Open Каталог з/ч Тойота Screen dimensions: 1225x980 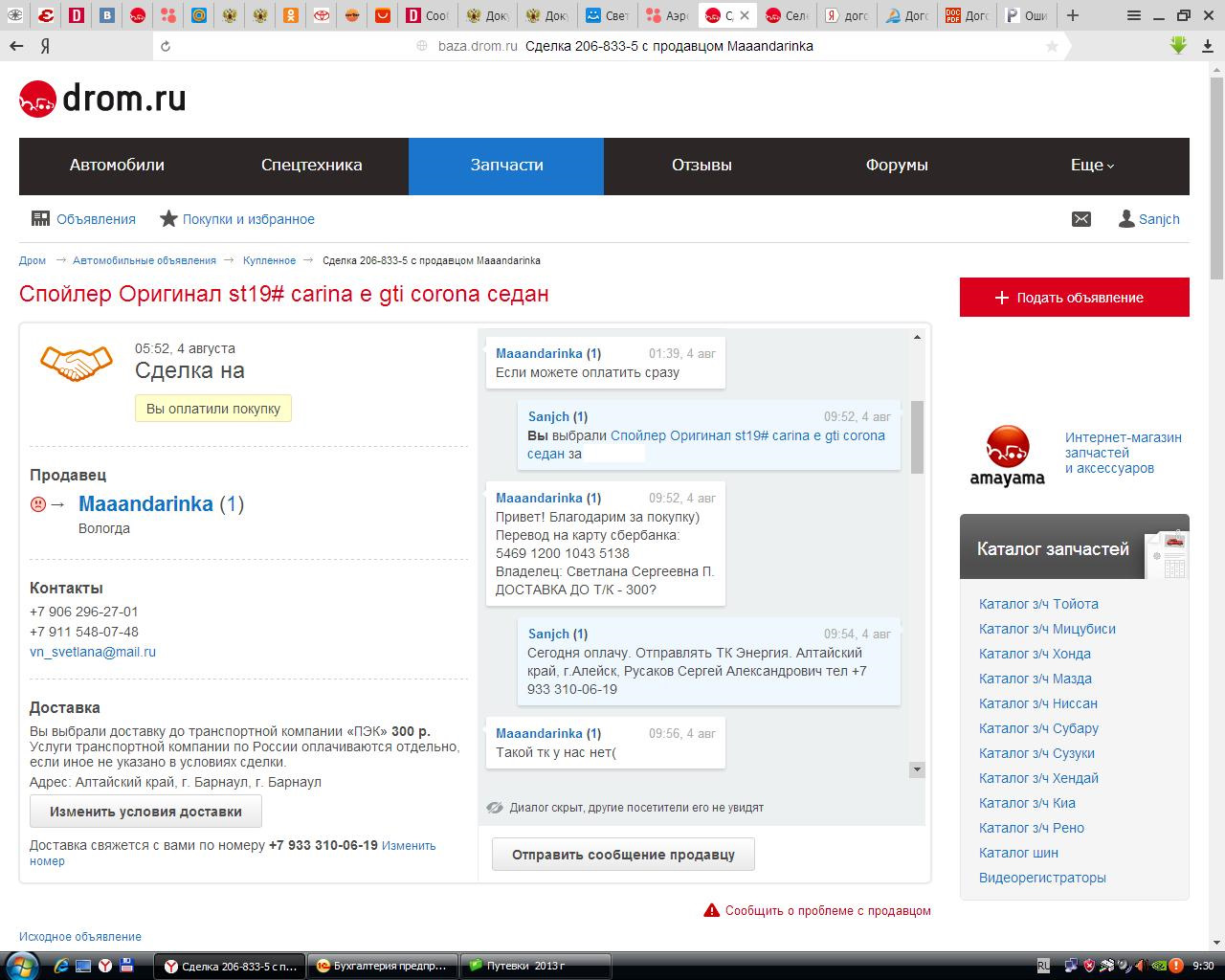click(1038, 604)
